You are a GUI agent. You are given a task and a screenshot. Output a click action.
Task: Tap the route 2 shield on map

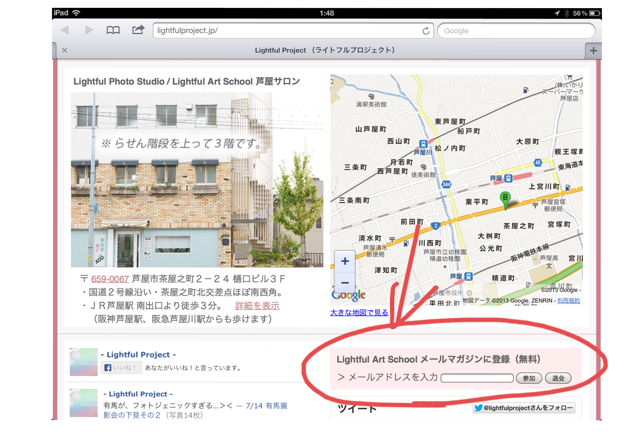[436, 225]
